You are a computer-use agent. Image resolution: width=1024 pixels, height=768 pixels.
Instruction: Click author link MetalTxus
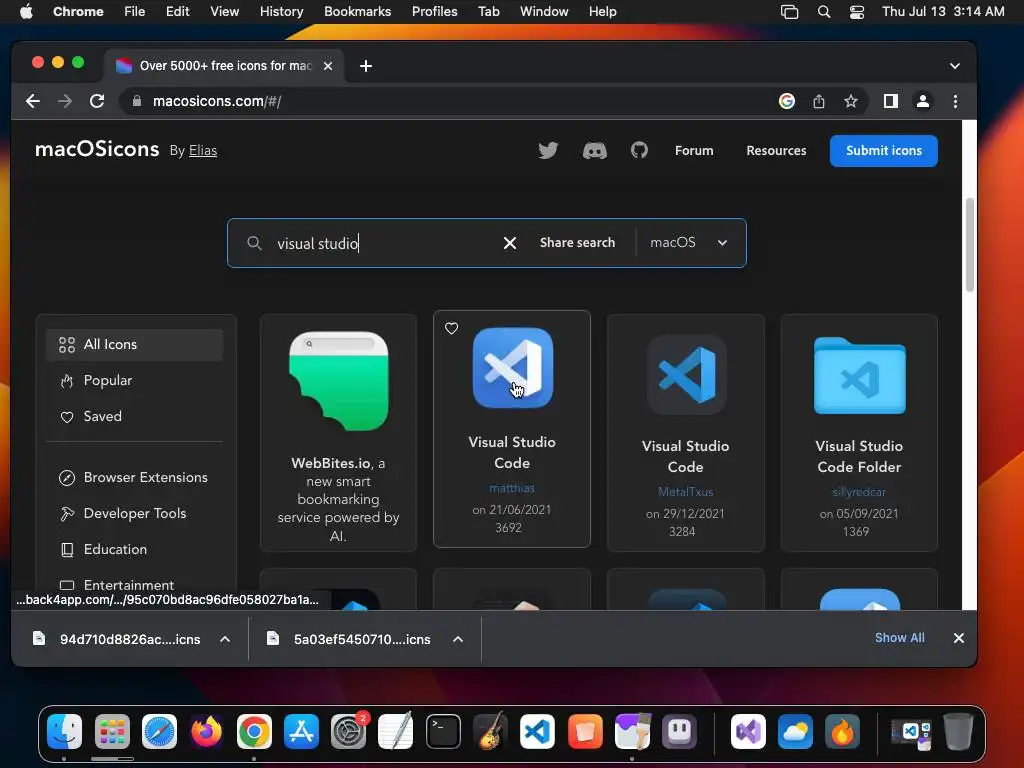686,492
